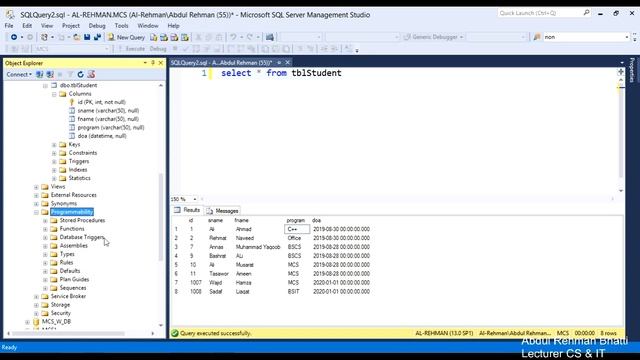Open the Connect dropdown in Object Explorer
Image resolution: width=640 pixels, height=360 pixels.
[x=19, y=74]
